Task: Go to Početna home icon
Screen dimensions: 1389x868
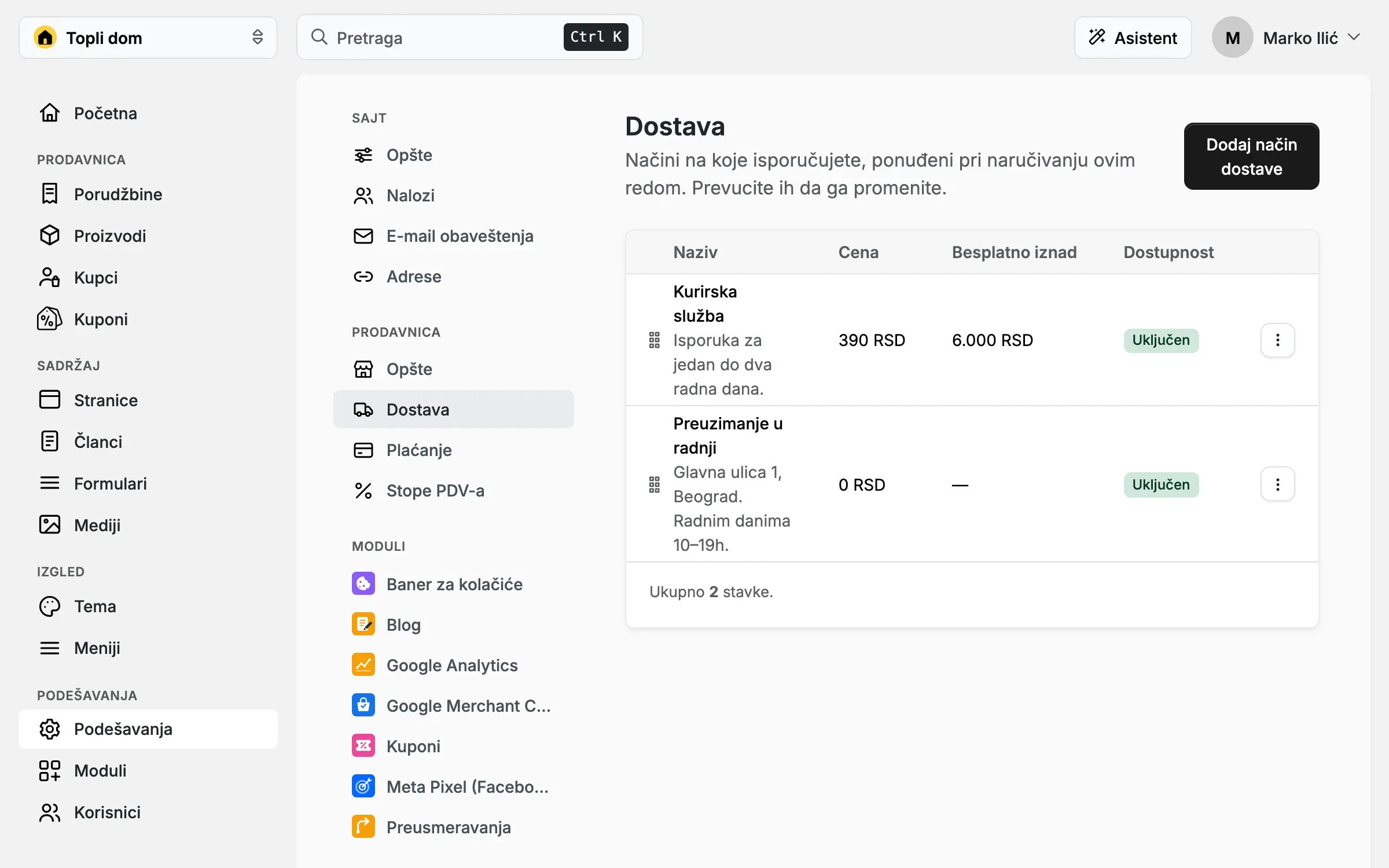Action: [50, 113]
